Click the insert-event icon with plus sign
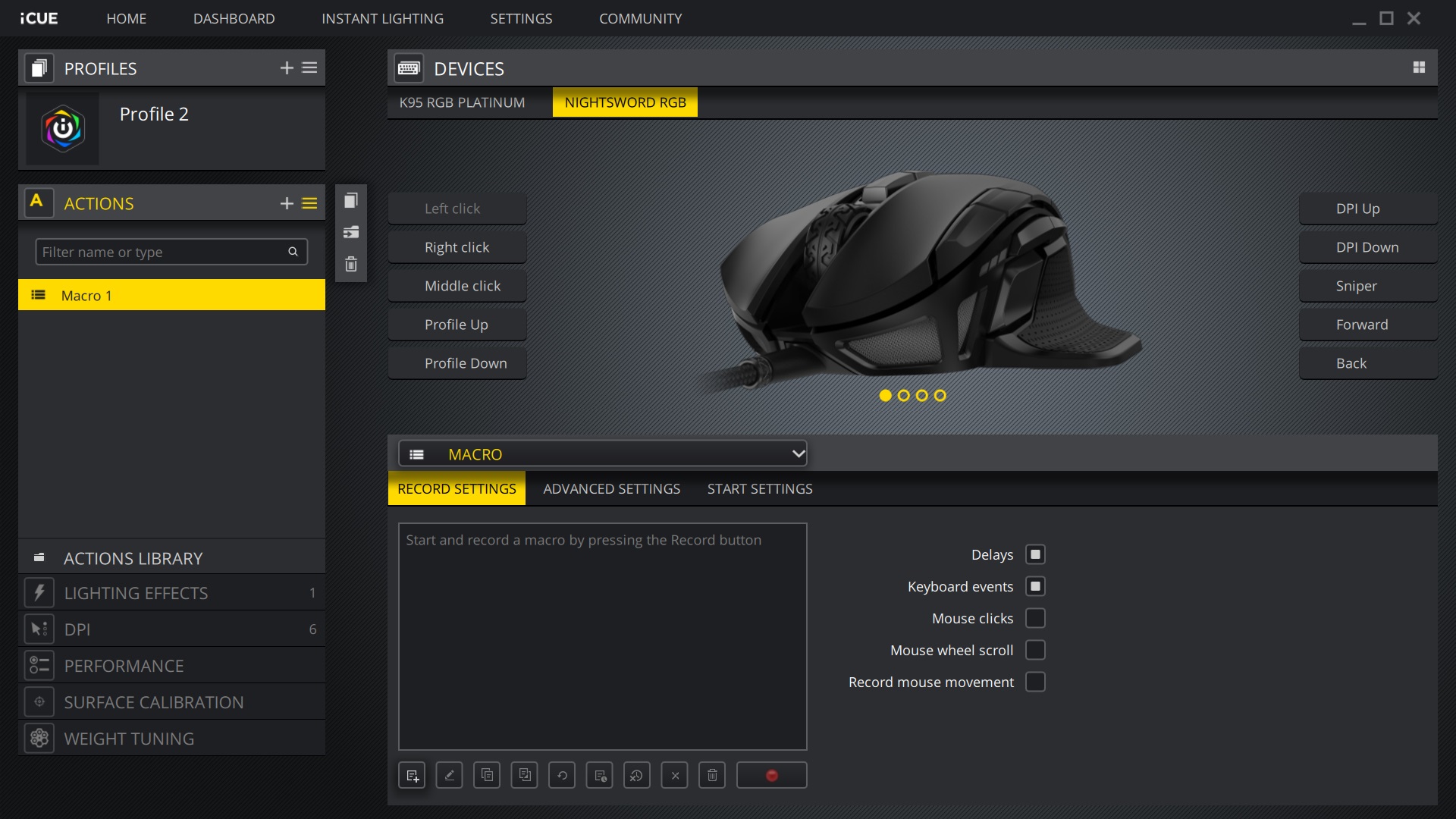 point(412,775)
